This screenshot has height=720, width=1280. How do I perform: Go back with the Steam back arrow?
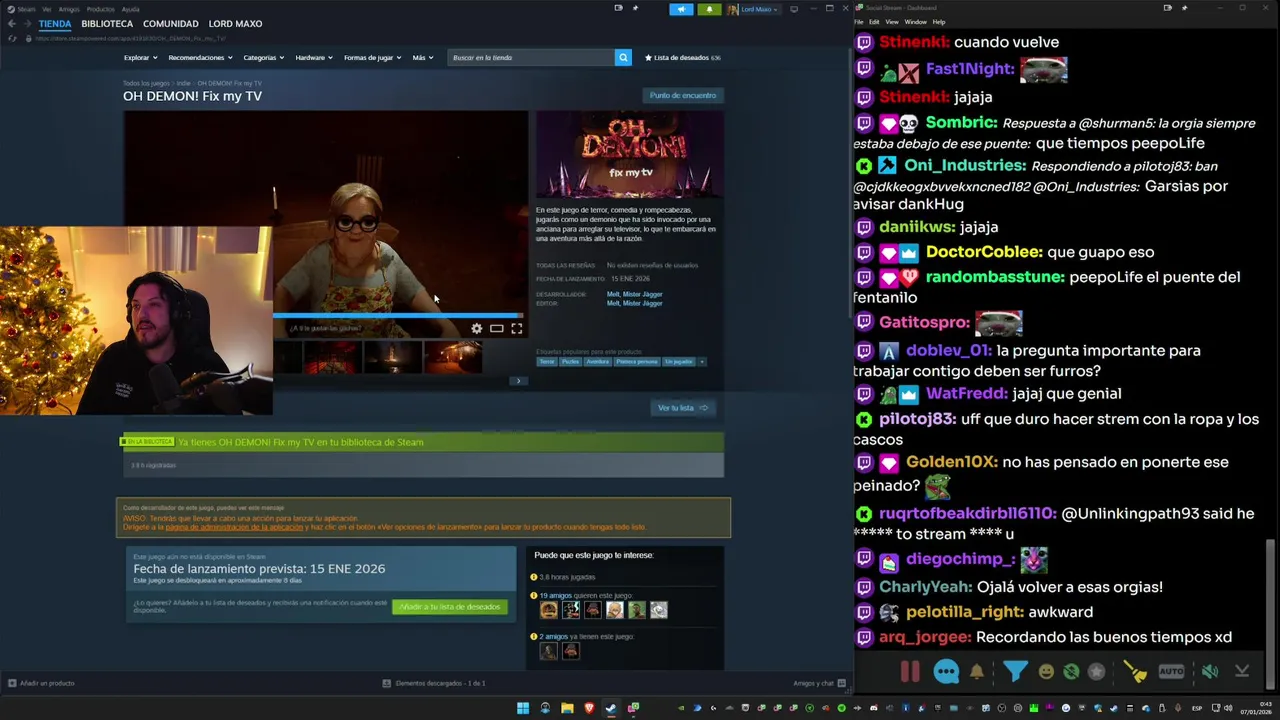[x=11, y=23]
